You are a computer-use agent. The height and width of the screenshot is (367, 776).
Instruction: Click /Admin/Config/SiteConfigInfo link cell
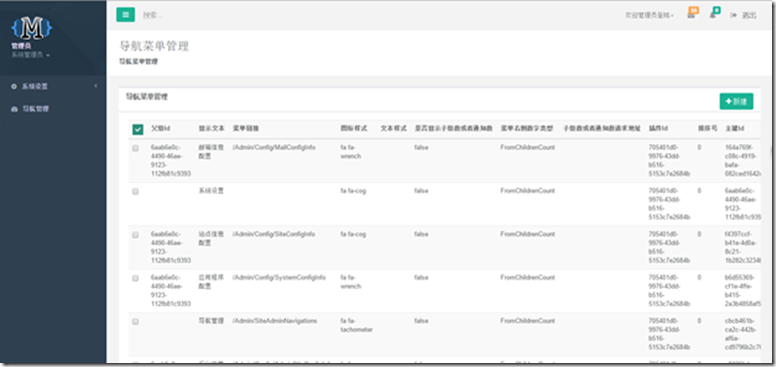273,234
